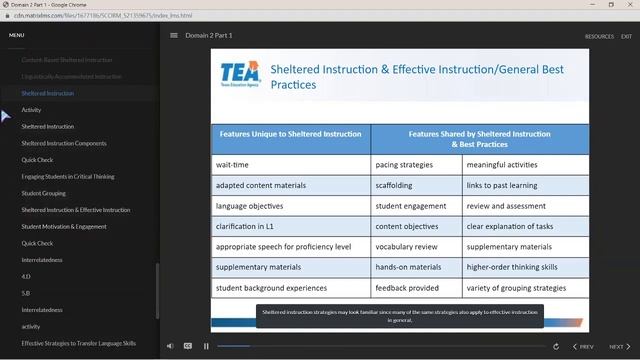Screen dimensions: 640x360
Task: Click the 'review and assessment' cell
Action: (526, 206)
